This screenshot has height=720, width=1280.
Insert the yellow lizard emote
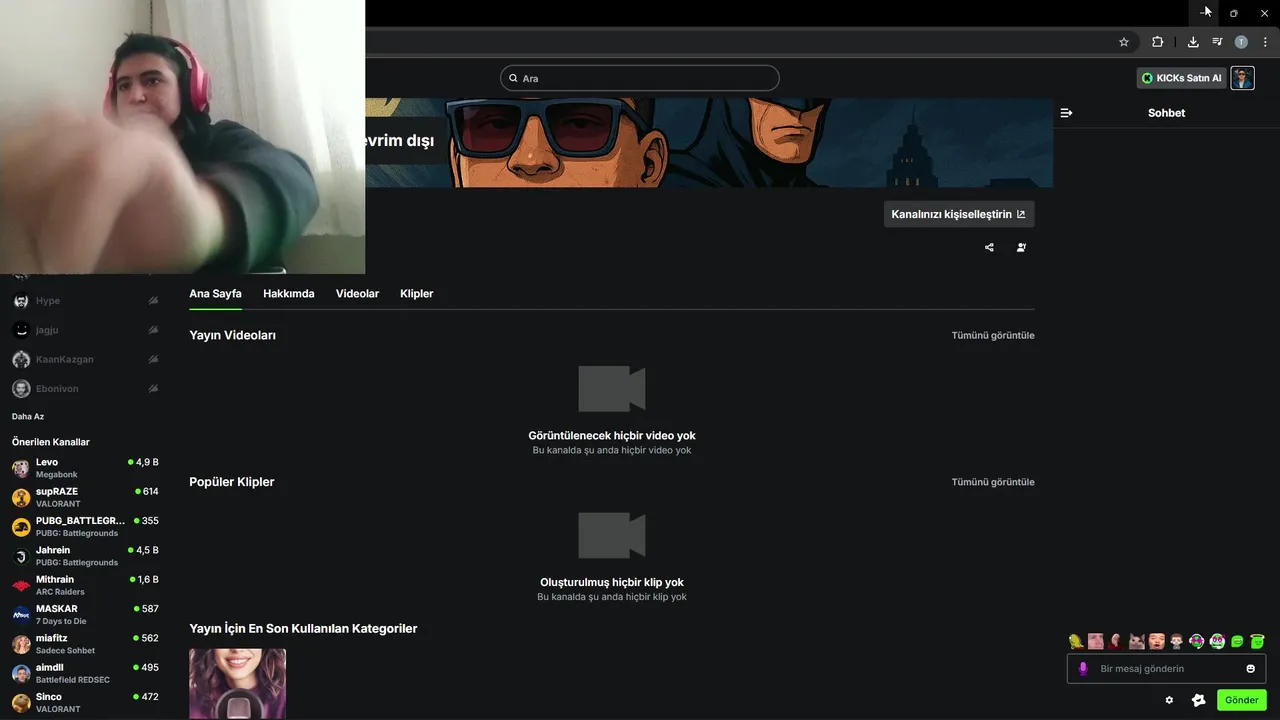click(x=1076, y=641)
